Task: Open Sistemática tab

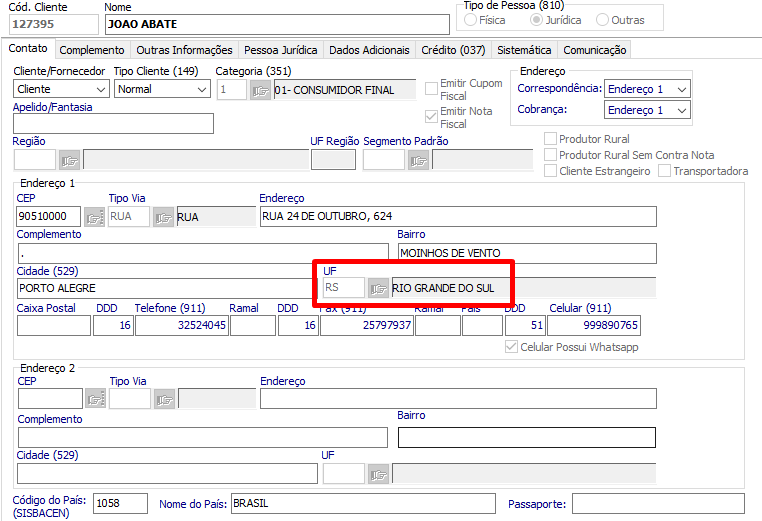Action: click(524, 50)
